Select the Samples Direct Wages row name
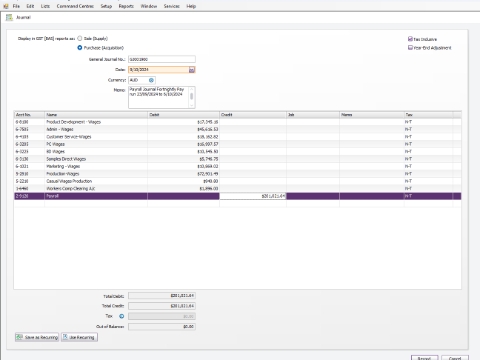The width and height of the screenshot is (480, 360). click(x=66, y=159)
